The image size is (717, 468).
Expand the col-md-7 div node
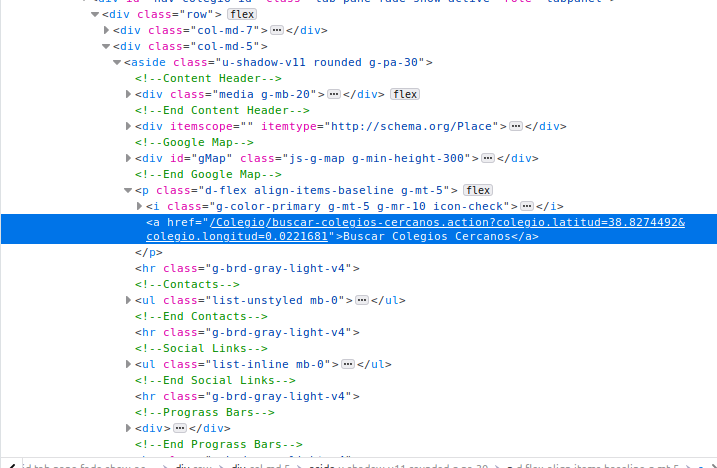click(107, 31)
